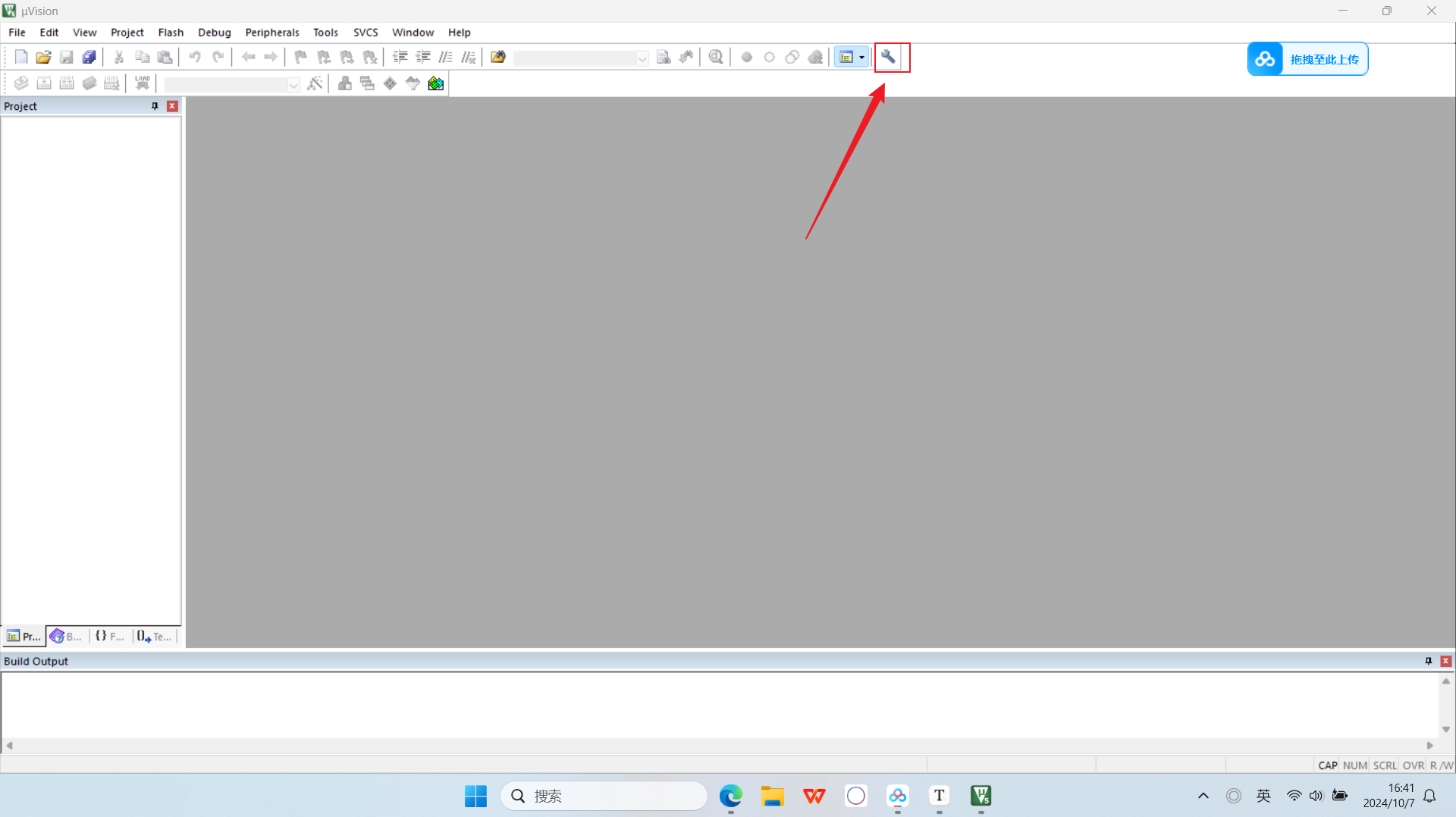
Task: Click the Cut scissors icon
Action: coord(119,58)
